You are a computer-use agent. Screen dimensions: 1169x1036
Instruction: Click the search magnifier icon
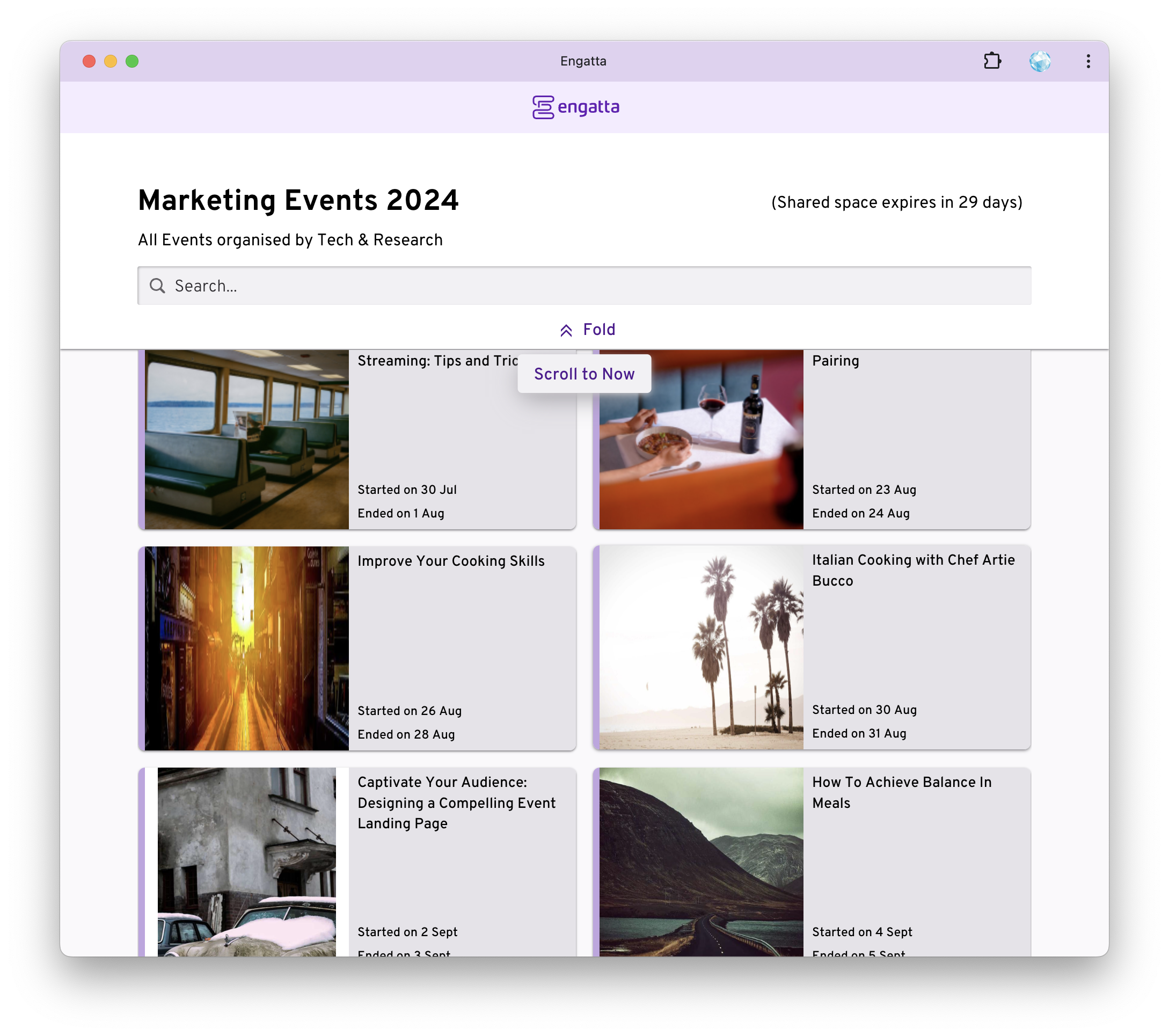coord(157,286)
